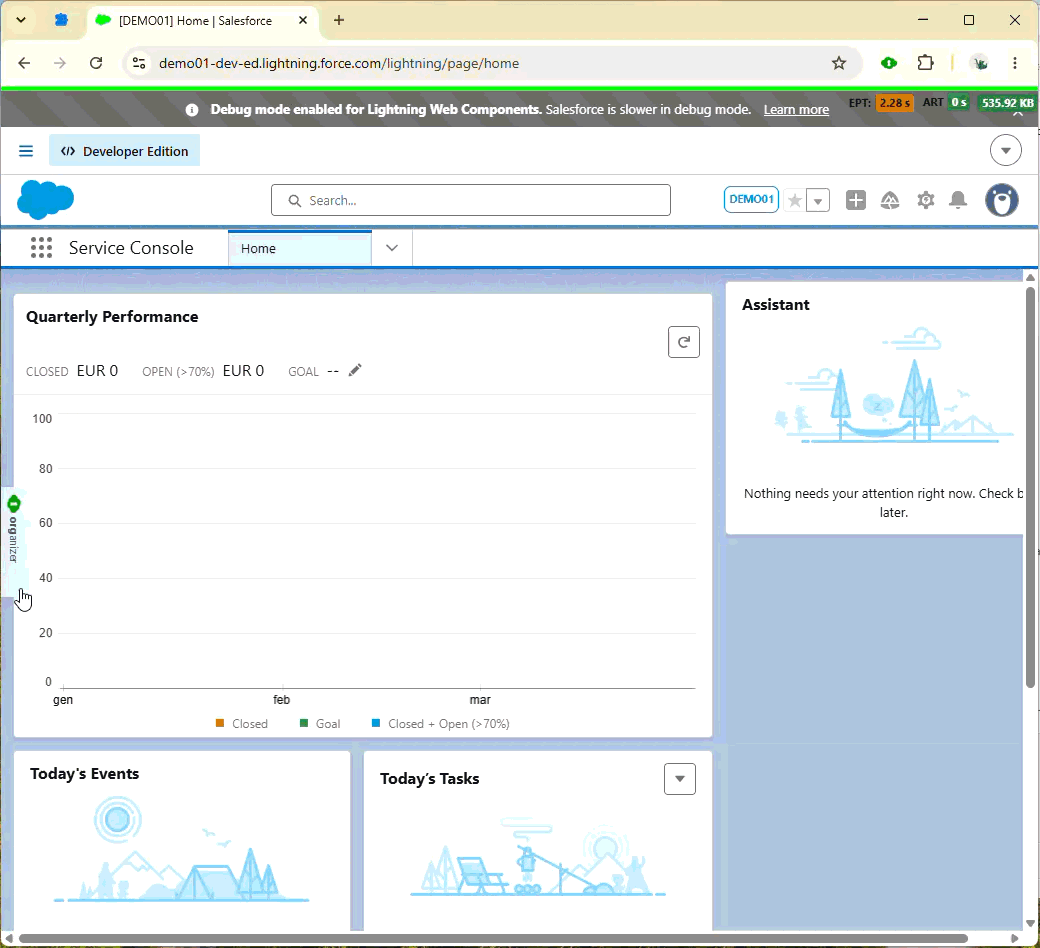Edit goal pencil icon
This screenshot has width=1040, height=948.
point(355,370)
